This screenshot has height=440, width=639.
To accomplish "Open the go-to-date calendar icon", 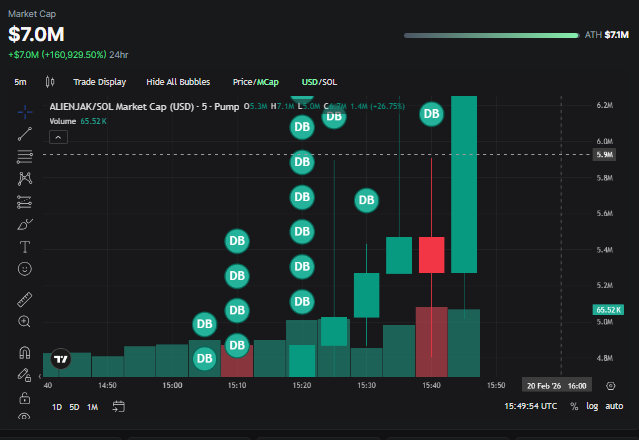I will point(119,407).
